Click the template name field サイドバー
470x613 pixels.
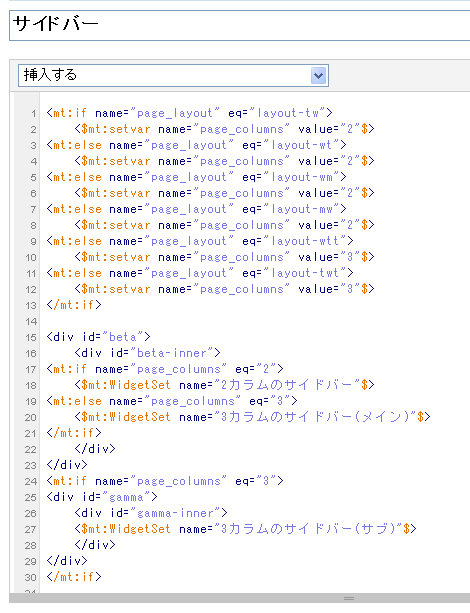239,25
